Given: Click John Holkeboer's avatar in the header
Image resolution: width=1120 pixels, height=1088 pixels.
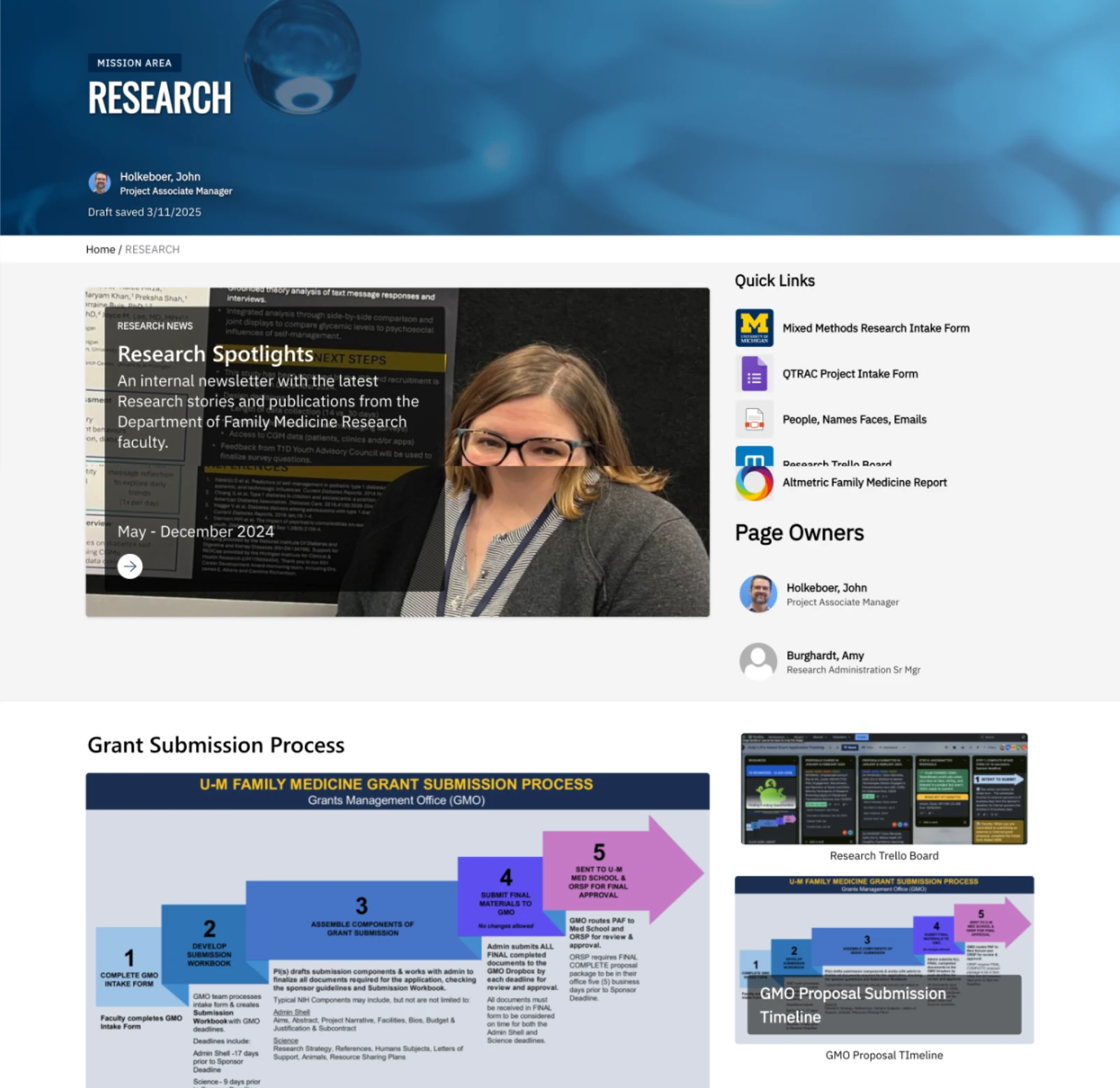Looking at the screenshot, I should 99,183.
